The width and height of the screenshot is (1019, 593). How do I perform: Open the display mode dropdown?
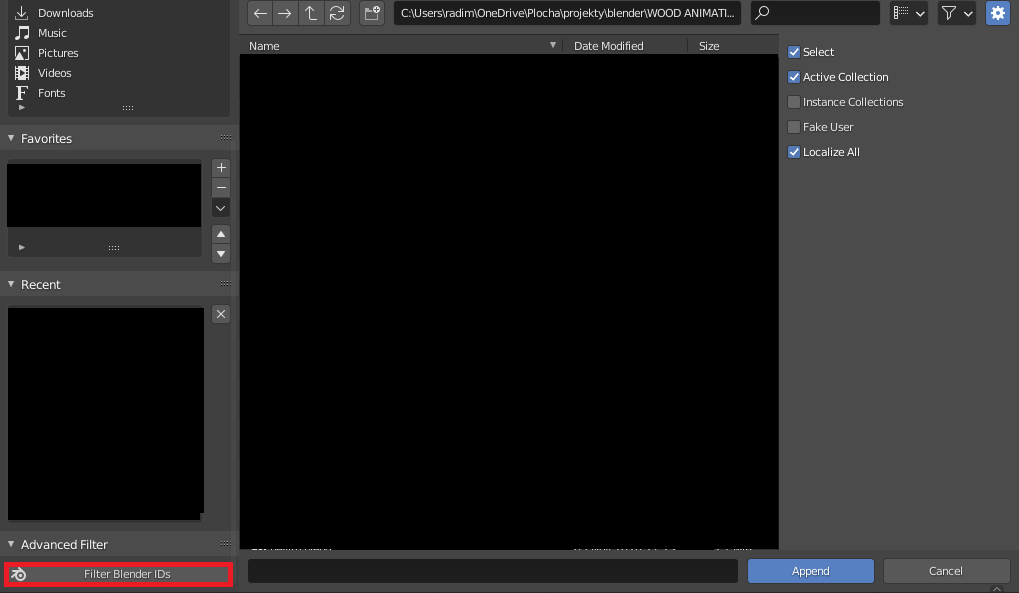point(908,13)
